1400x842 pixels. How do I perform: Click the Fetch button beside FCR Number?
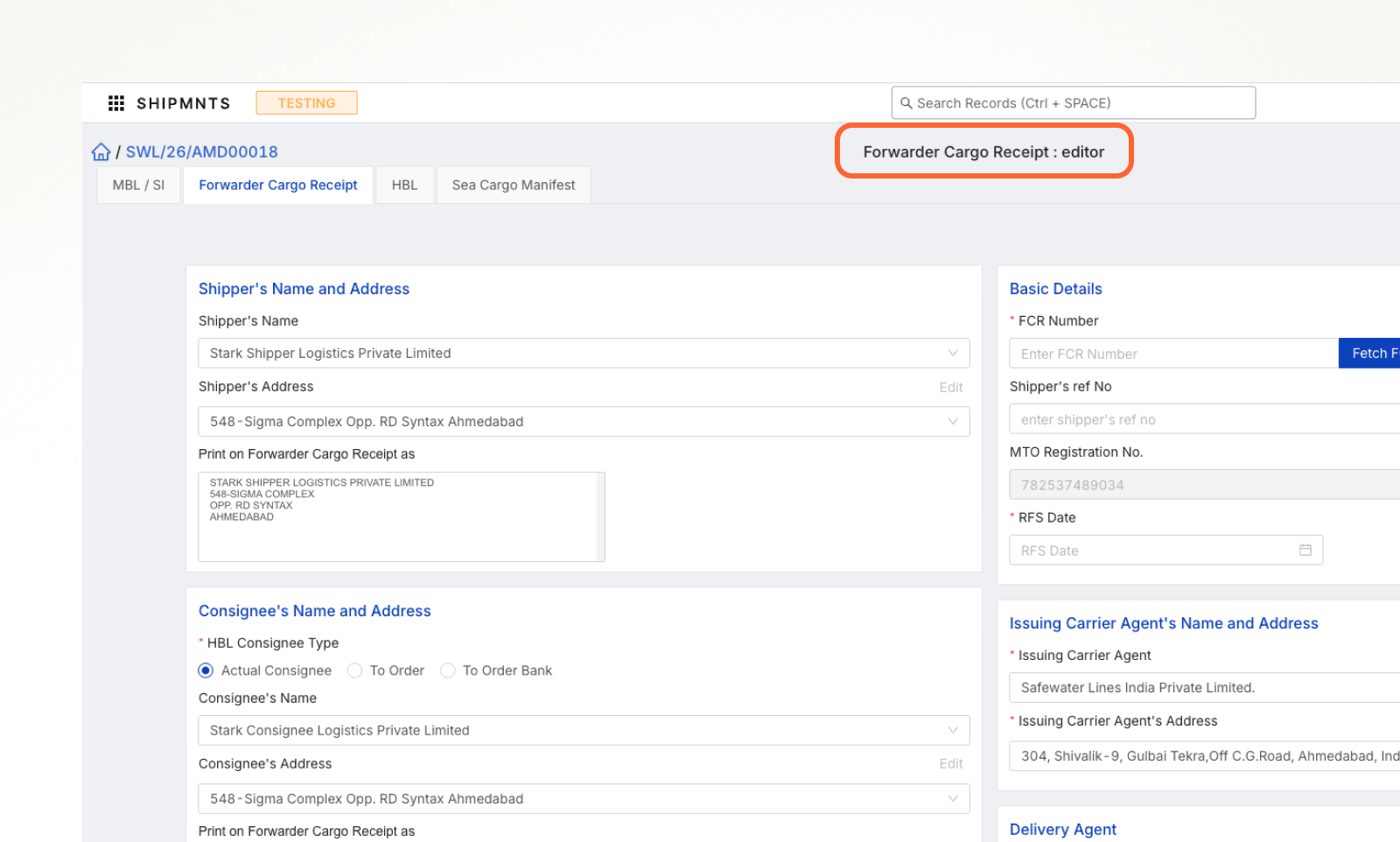click(1372, 354)
